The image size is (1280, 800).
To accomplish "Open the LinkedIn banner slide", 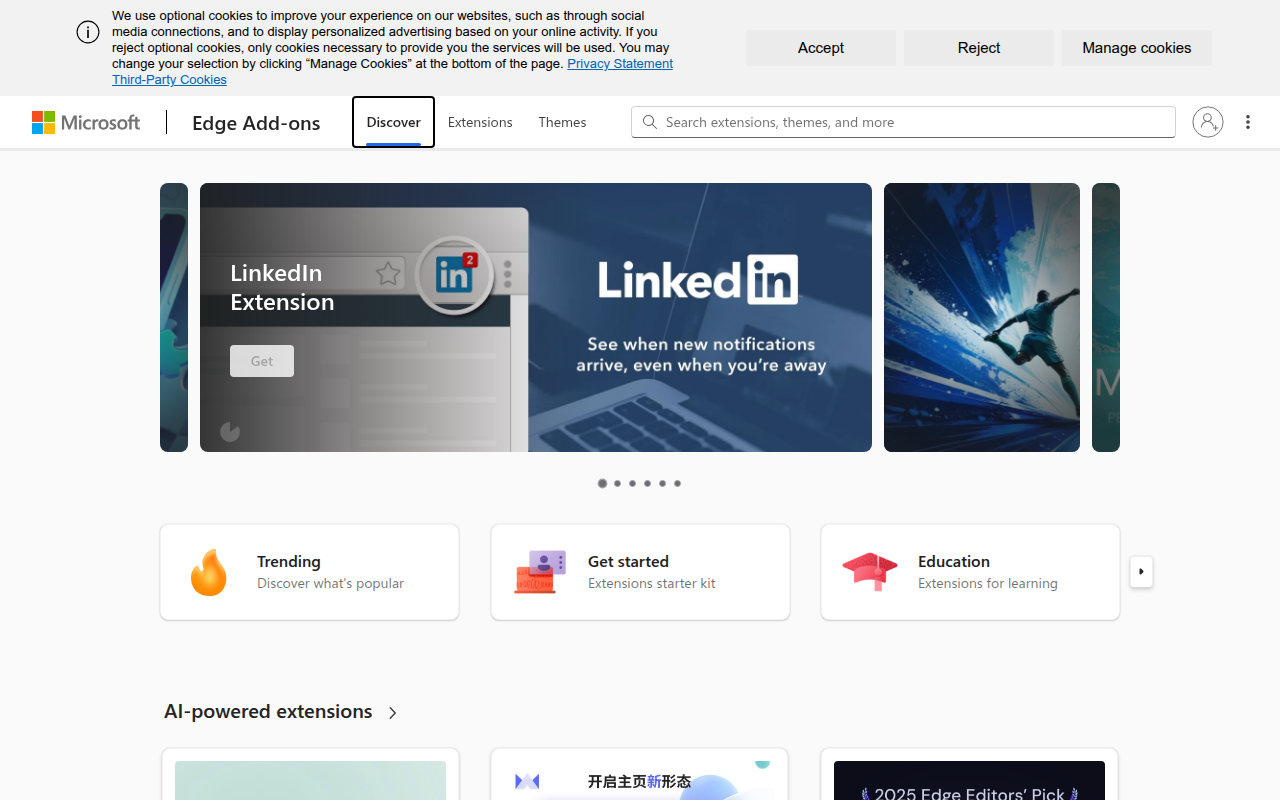I will click(x=536, y=317).
